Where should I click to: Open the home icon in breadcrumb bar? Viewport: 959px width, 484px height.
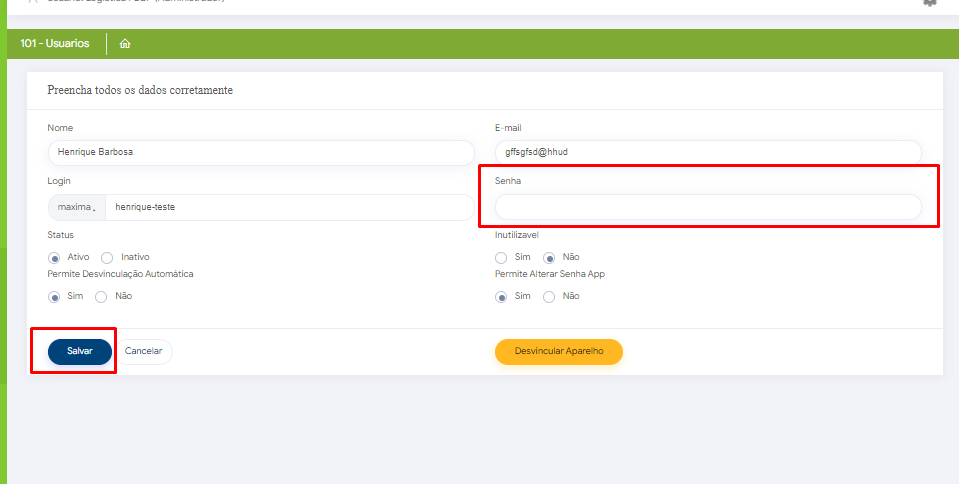pyautogui.click(x=125, y=44)
